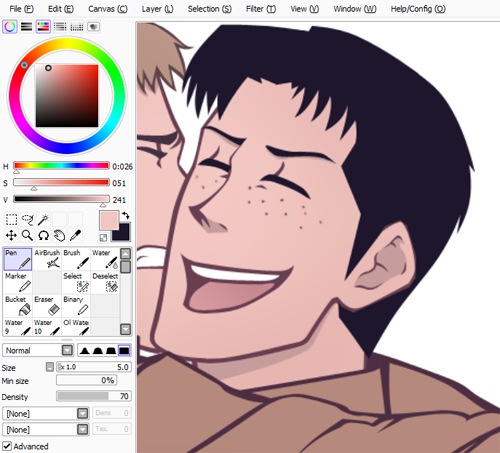Image resolution: width=500 pixels, height=453 pixels.
Task: Toggle the HSV slider panel icon
Action: 43,27
